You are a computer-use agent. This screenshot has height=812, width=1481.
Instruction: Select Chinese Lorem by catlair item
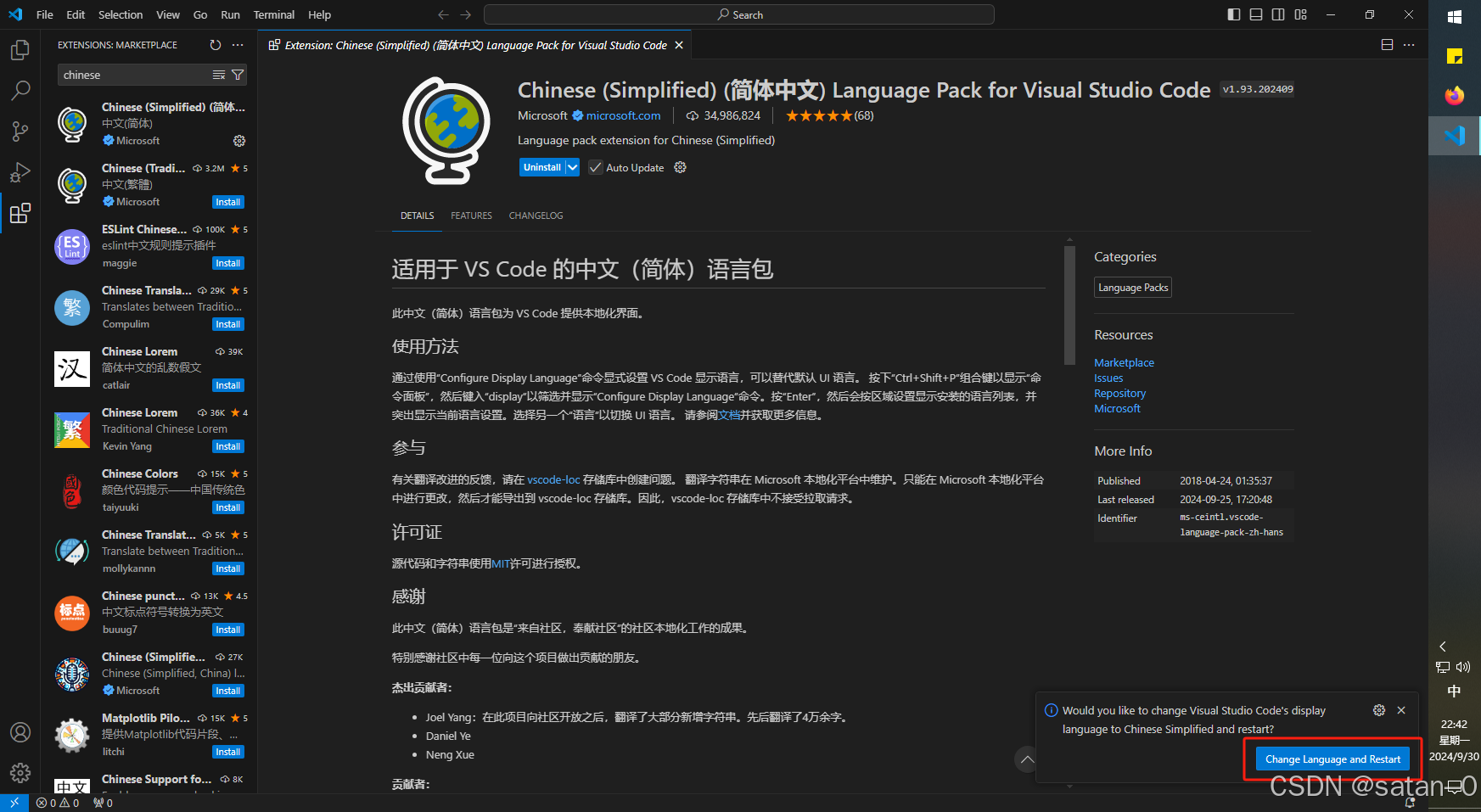(x=149, y=368)
